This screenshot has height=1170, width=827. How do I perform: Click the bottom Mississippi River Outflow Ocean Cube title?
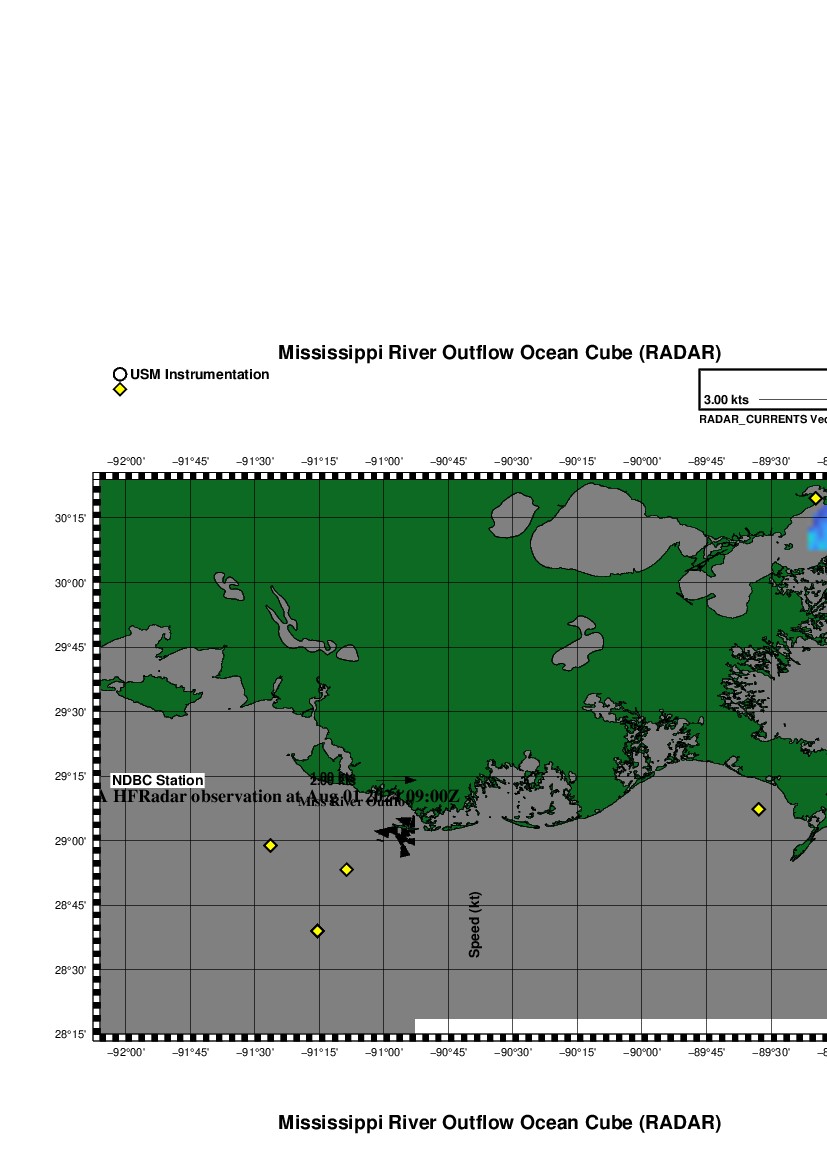coord(499,1123)
